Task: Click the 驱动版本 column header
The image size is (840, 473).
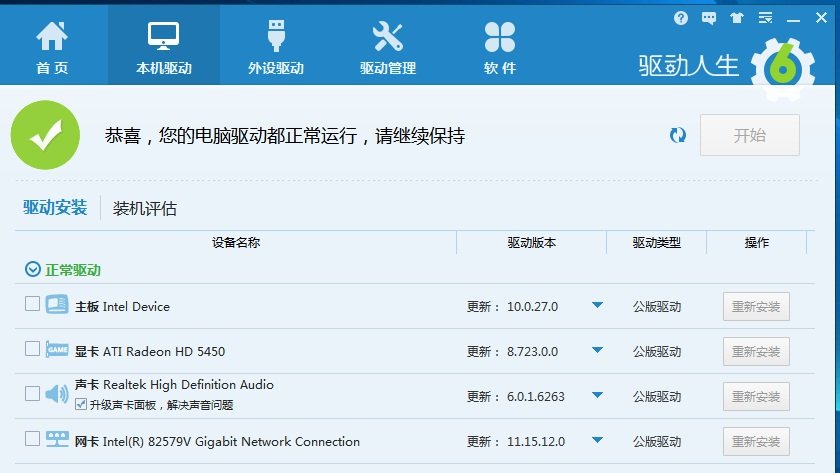Action: click(531, 243)
